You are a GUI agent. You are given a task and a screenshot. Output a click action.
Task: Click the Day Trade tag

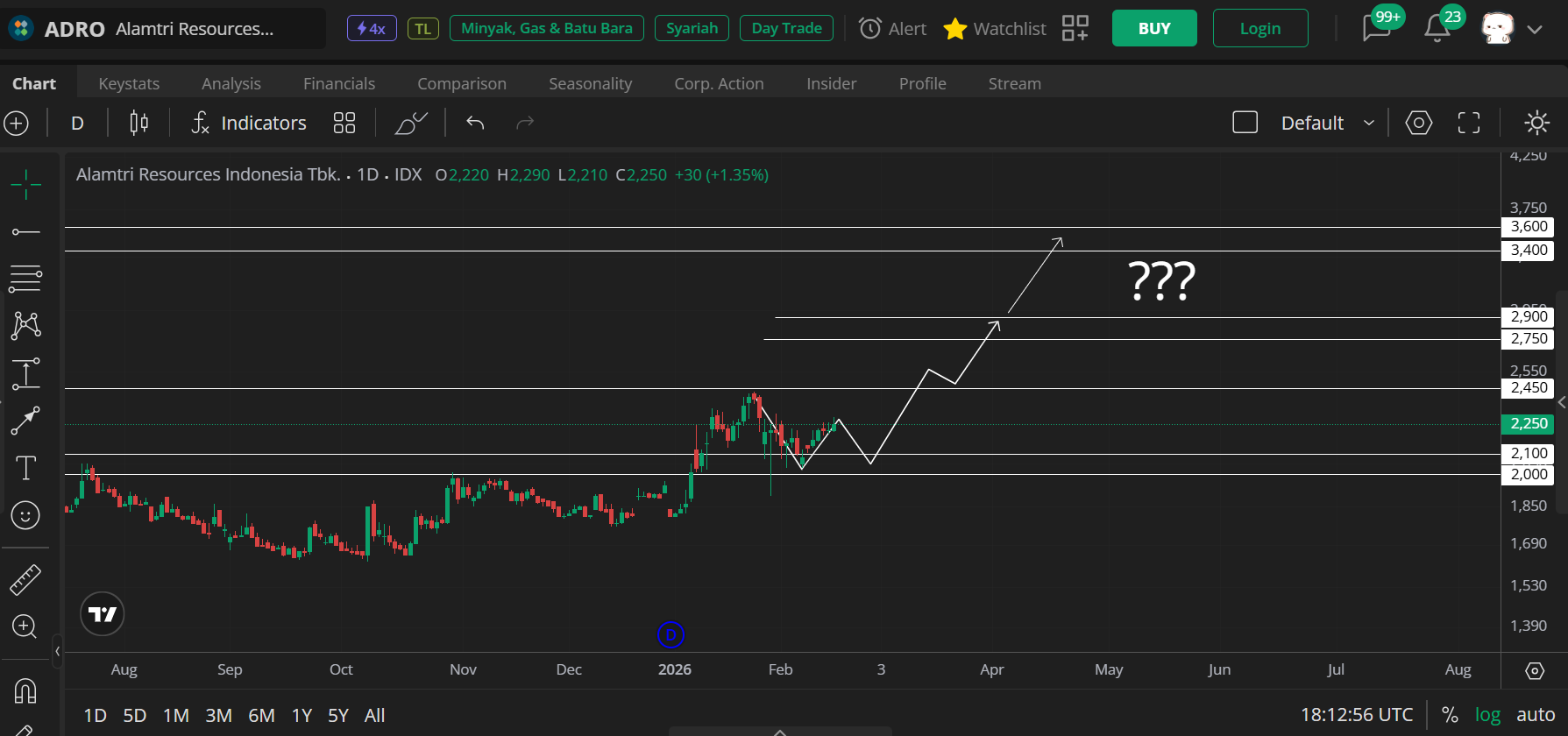point(787,29)
